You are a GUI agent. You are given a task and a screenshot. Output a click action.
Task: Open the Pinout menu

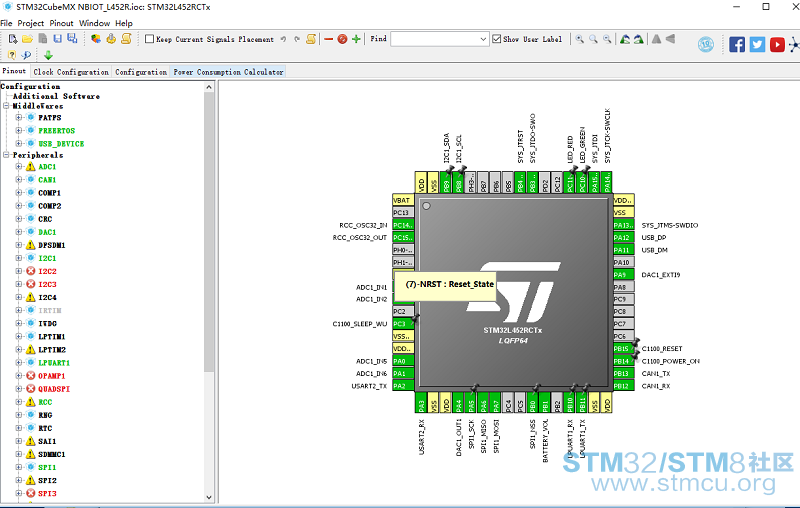pyautogui.click(x=61, y=23)
